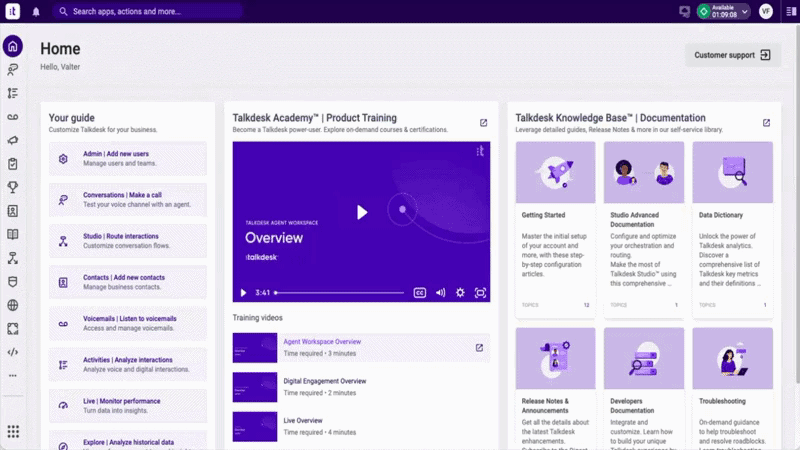Screen dimensions: 800x450
Task: Play video using control bar button
Action: 243,293
